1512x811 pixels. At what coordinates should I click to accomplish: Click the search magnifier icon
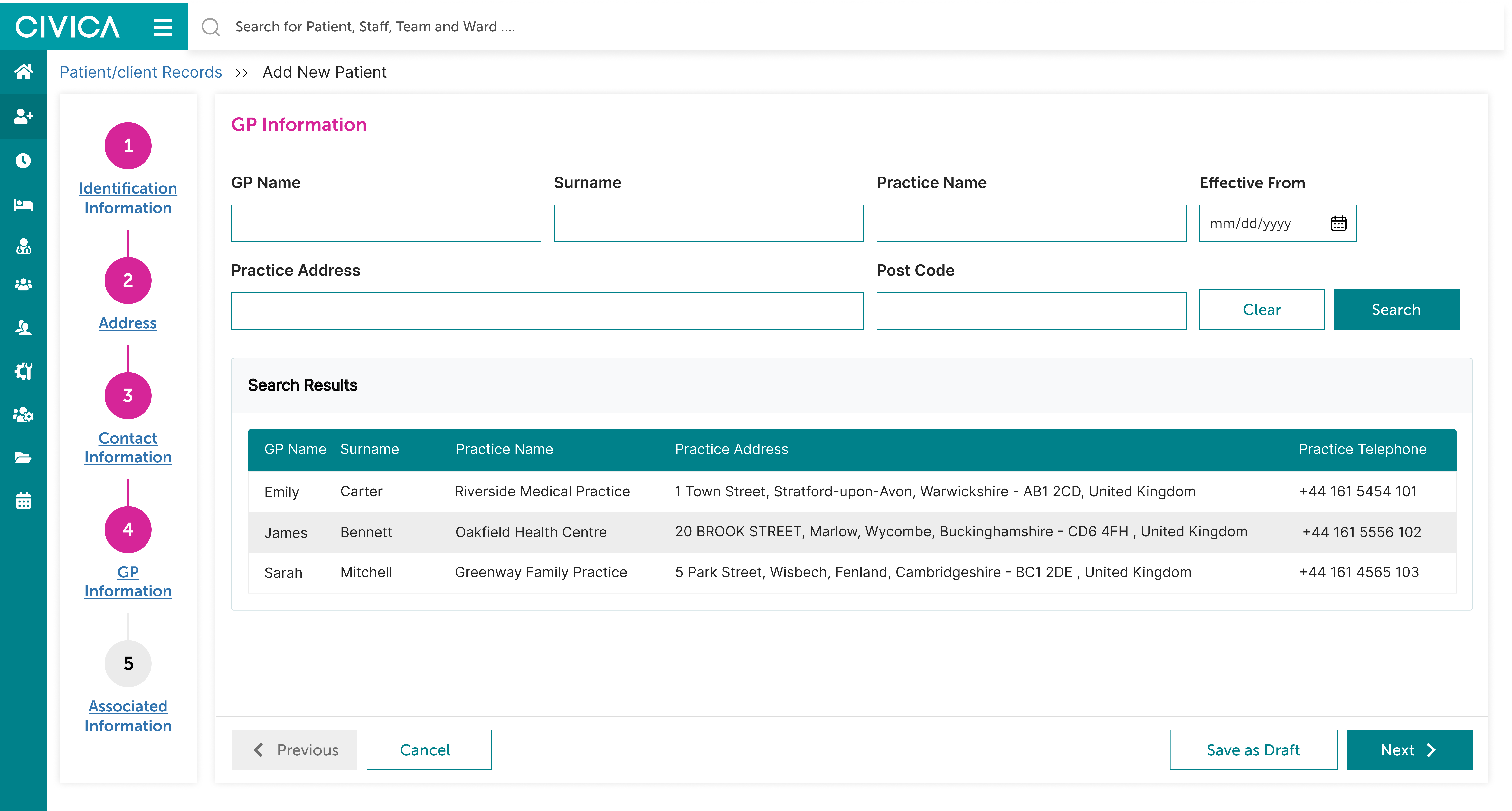(211, 27)
